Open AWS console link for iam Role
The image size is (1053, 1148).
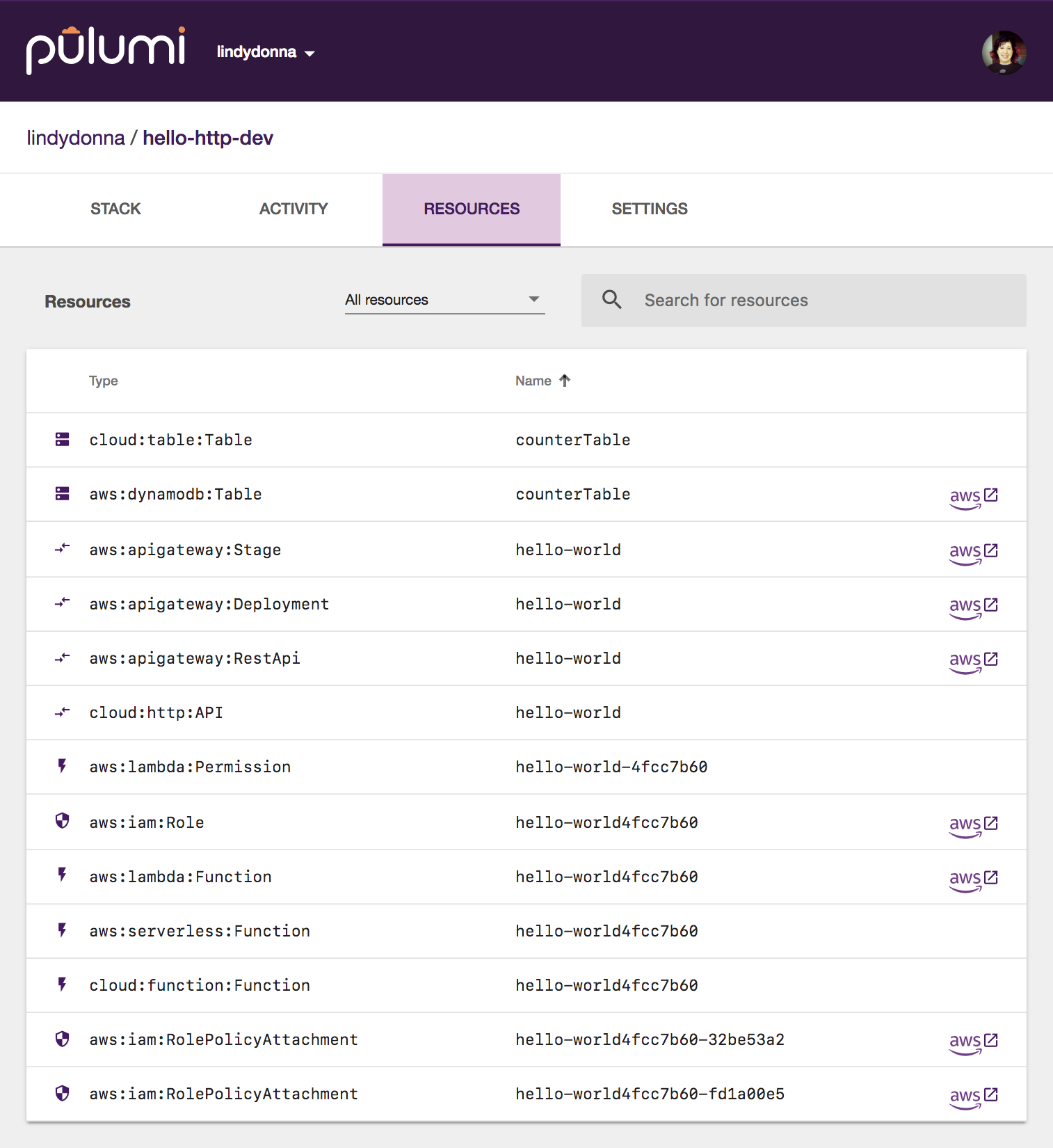click(x=973, y=824)
